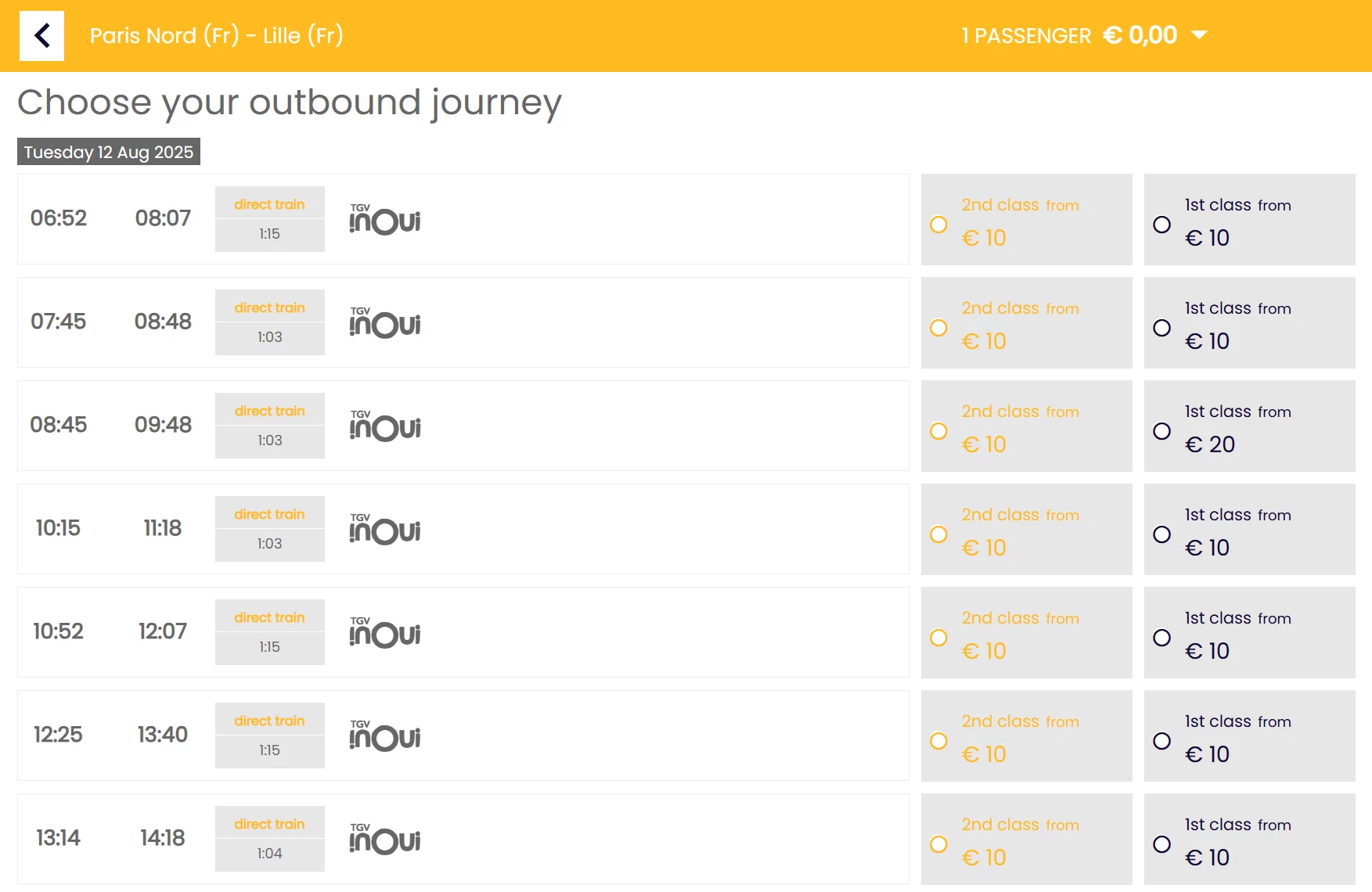Click direct train label on 12:25 departure

[x=269, y=721]
